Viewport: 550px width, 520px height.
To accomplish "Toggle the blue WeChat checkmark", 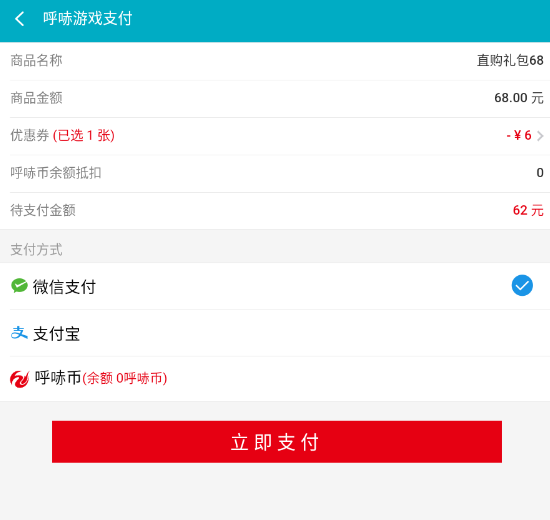I will click(522, 285).
